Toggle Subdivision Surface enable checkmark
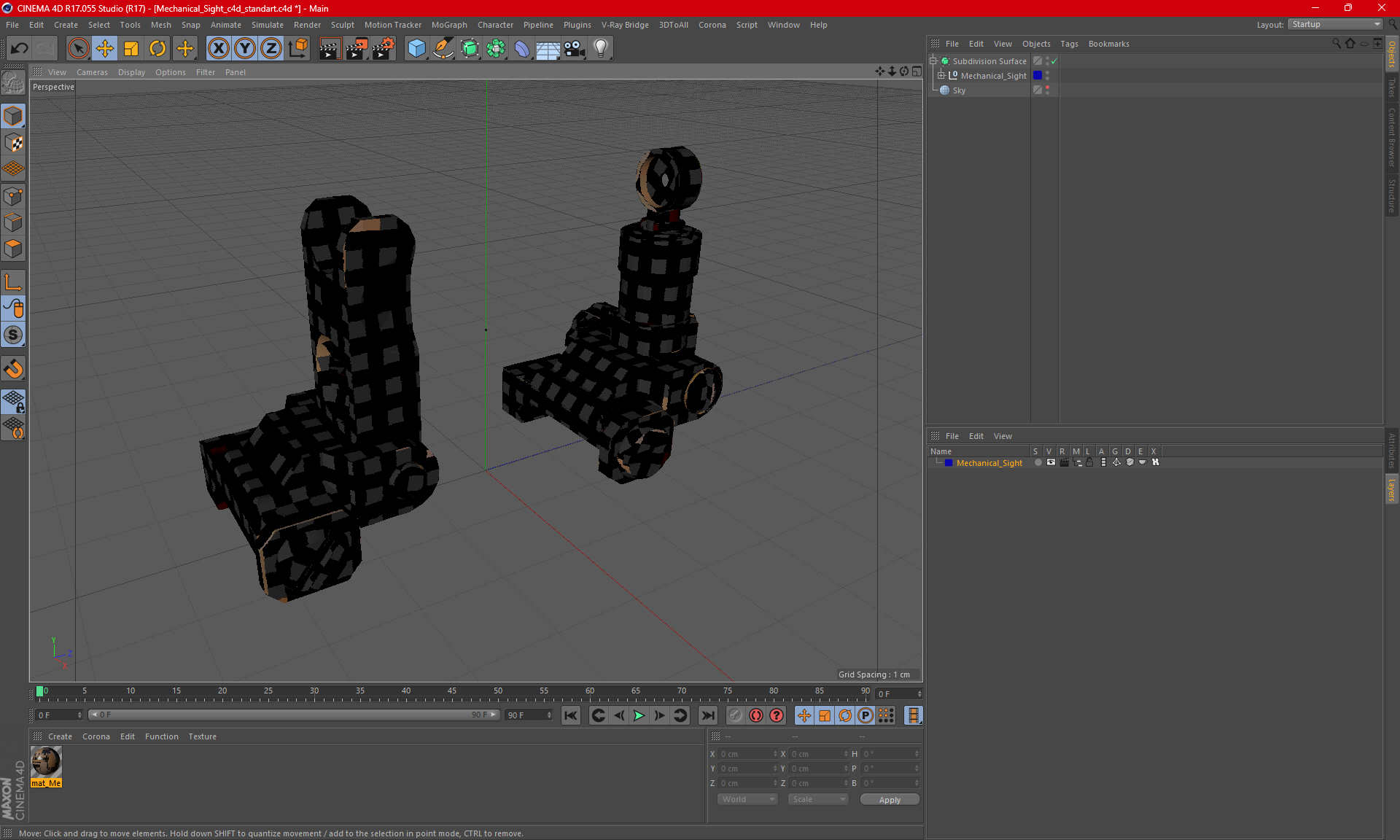The height and width of the screenshot is (840, 1400). [x=1054, y=61]
